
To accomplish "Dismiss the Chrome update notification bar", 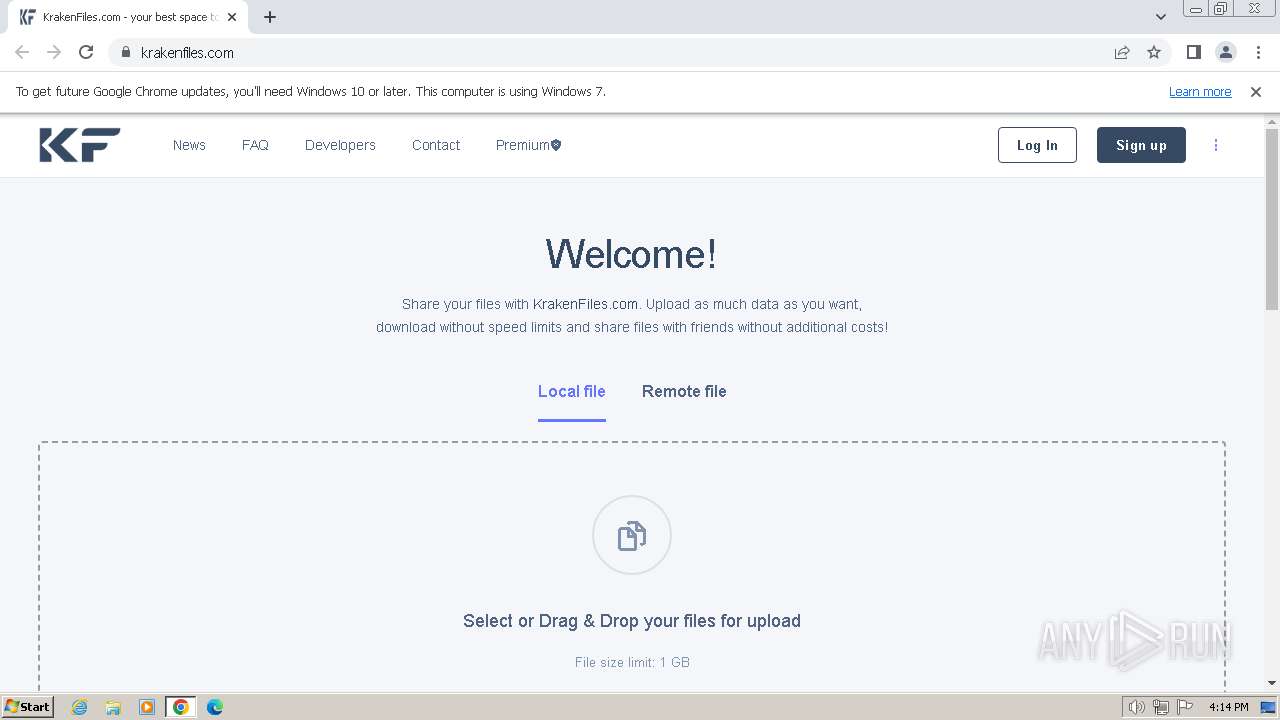I will (x=1256, y=91).
